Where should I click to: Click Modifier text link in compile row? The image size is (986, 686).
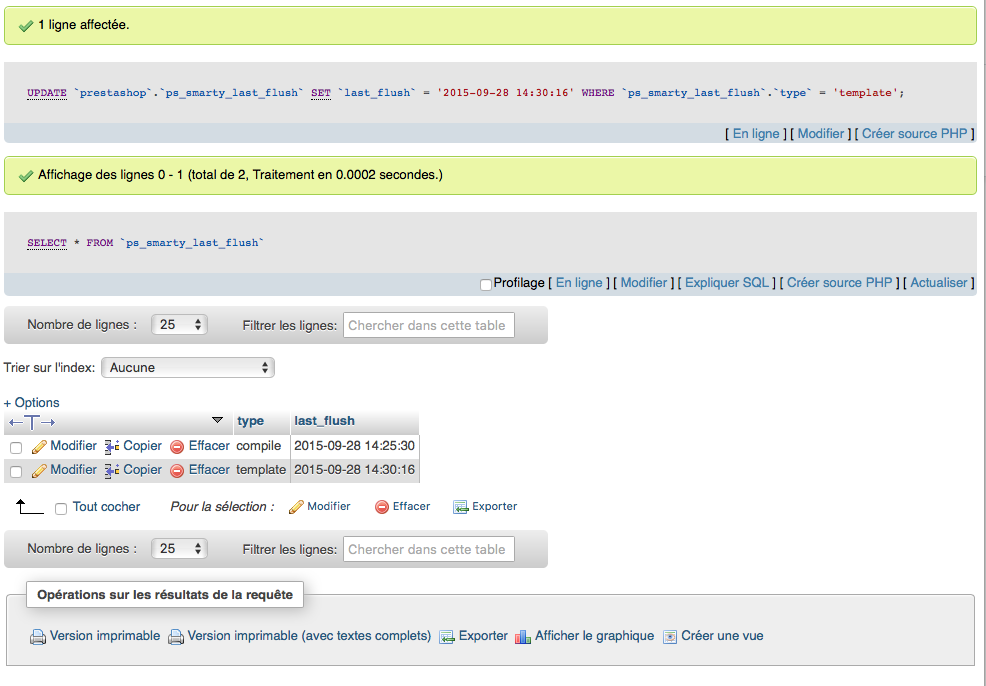[74, 446]
